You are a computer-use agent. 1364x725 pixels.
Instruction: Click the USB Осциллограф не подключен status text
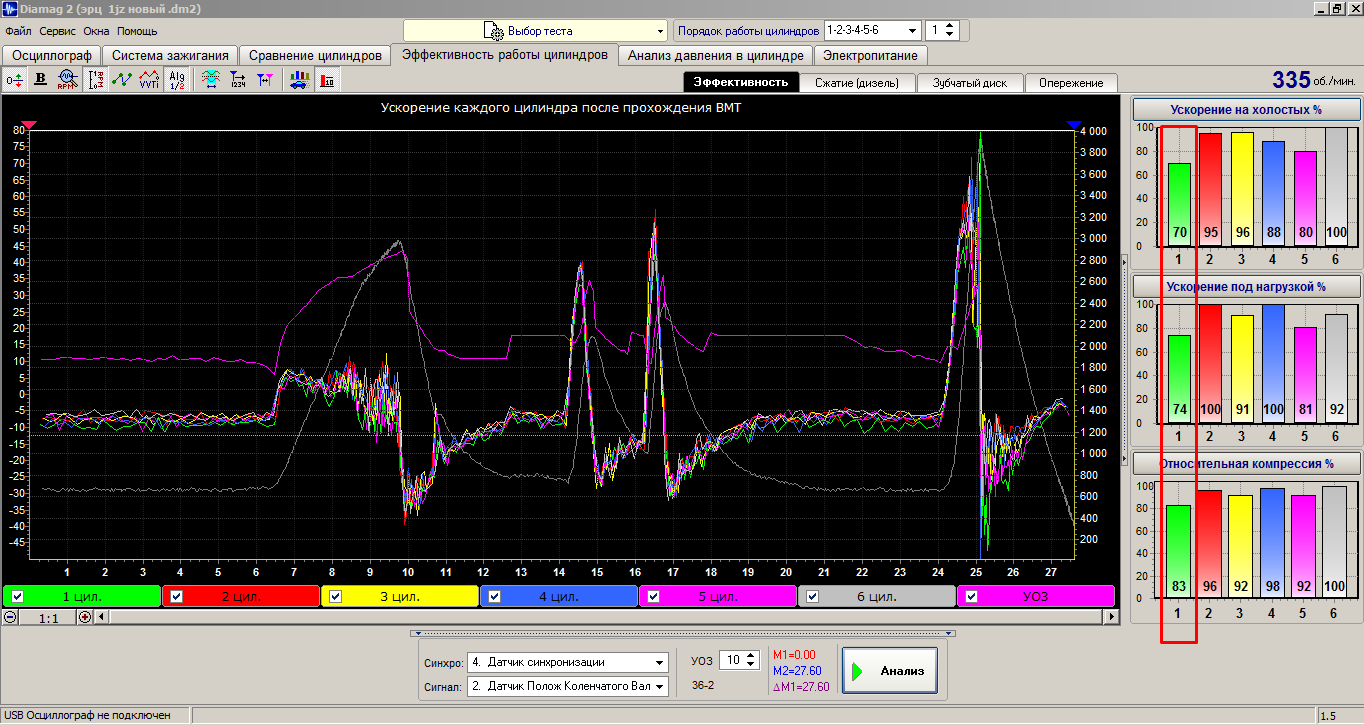tap(86, 716)
